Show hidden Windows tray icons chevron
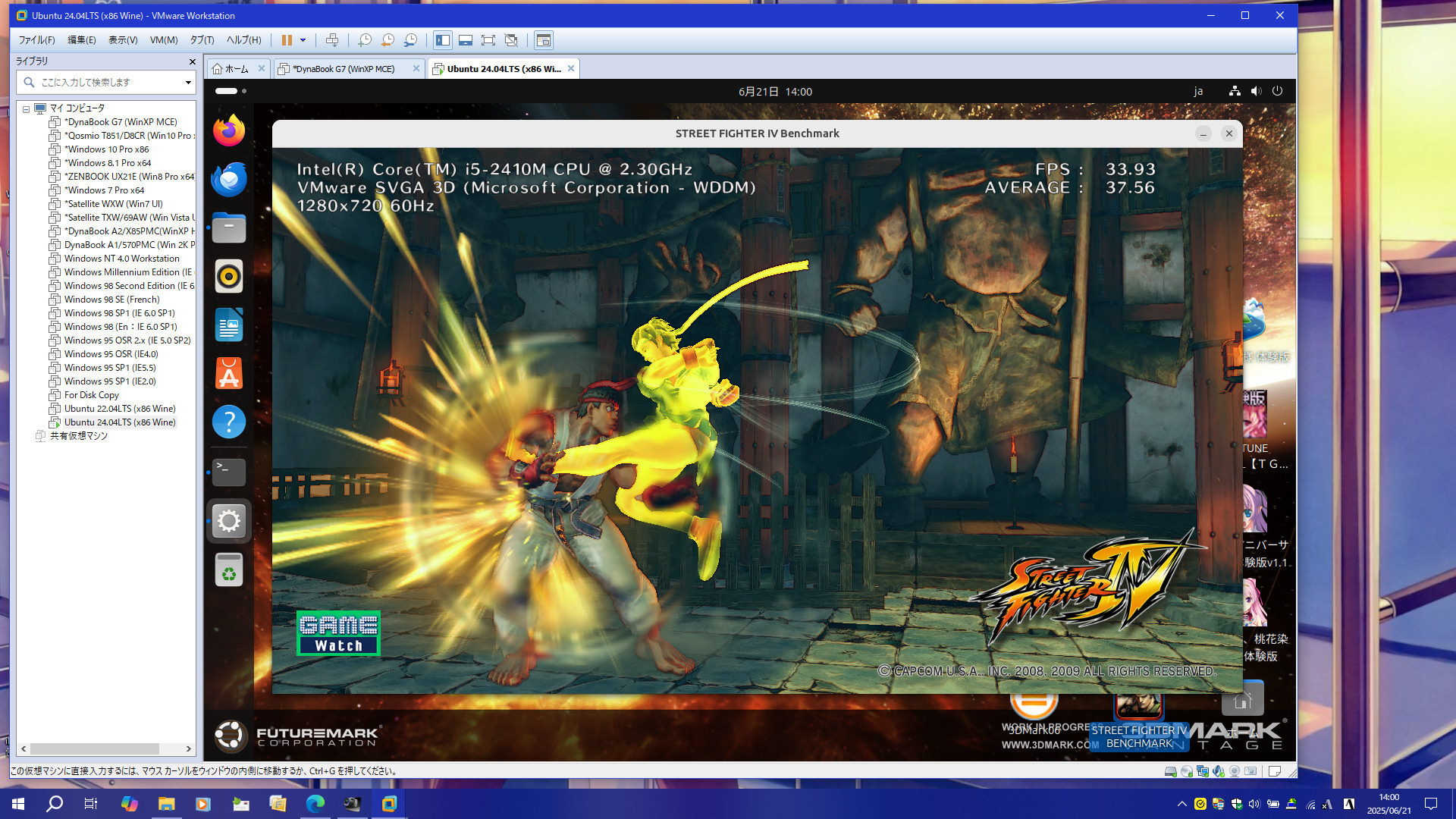The width and height of the screenshot is (1456, 819). coord(1181,804)
